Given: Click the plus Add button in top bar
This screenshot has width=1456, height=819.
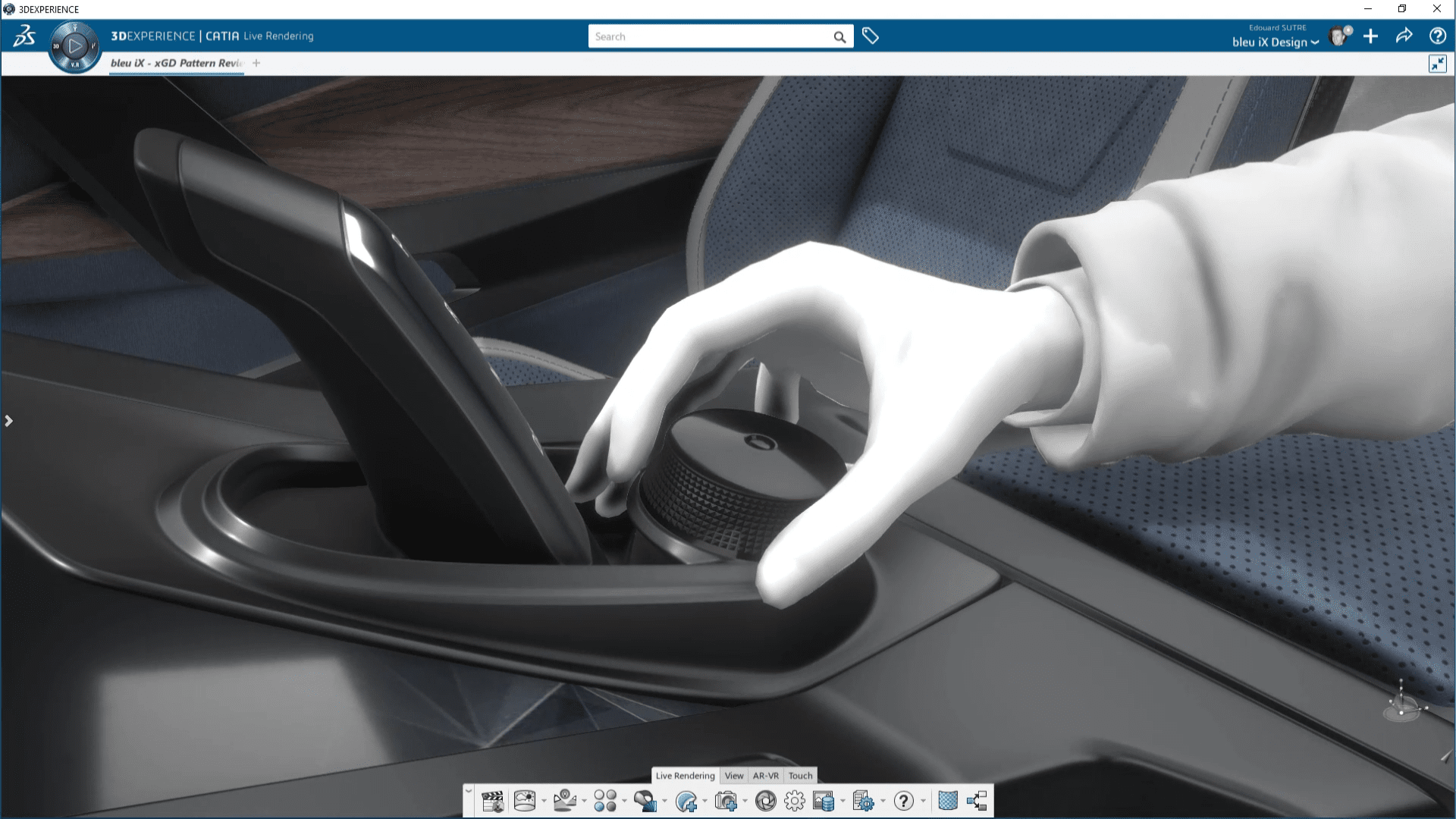Looking at the screenshot, I should point(1370,36).
